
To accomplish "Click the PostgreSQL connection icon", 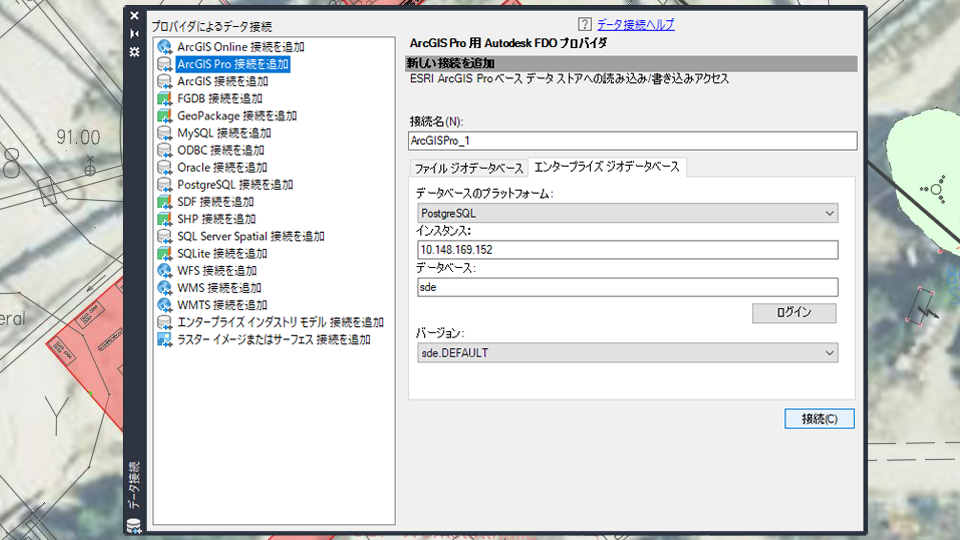I will [164, 184].
